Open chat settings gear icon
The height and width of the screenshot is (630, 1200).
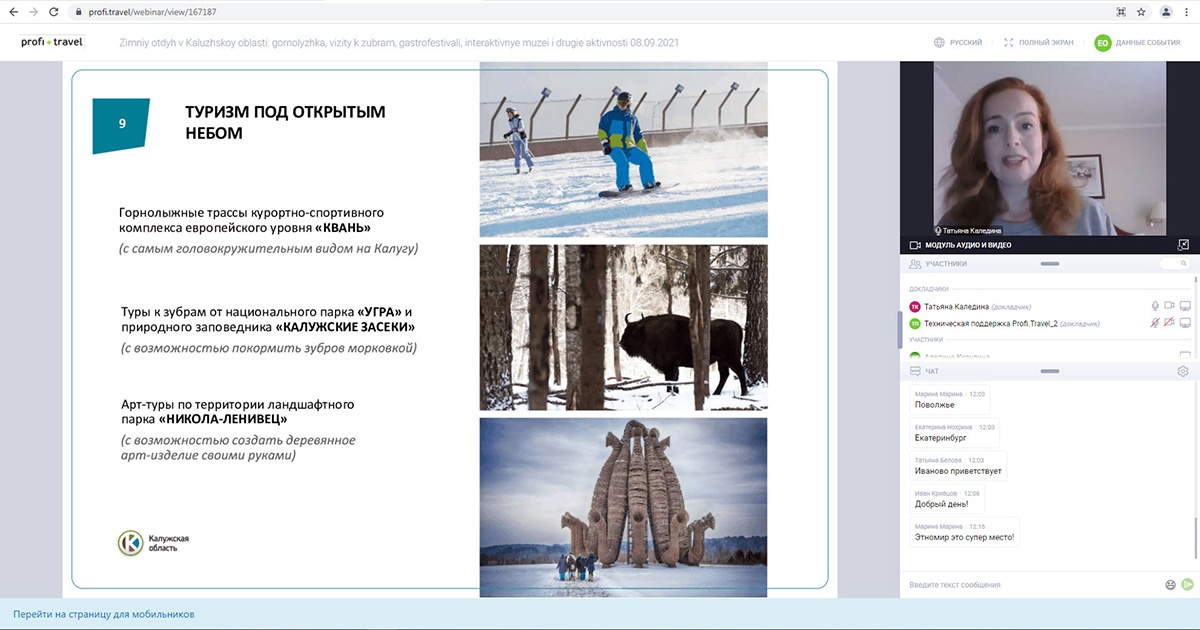point(1183,371)
